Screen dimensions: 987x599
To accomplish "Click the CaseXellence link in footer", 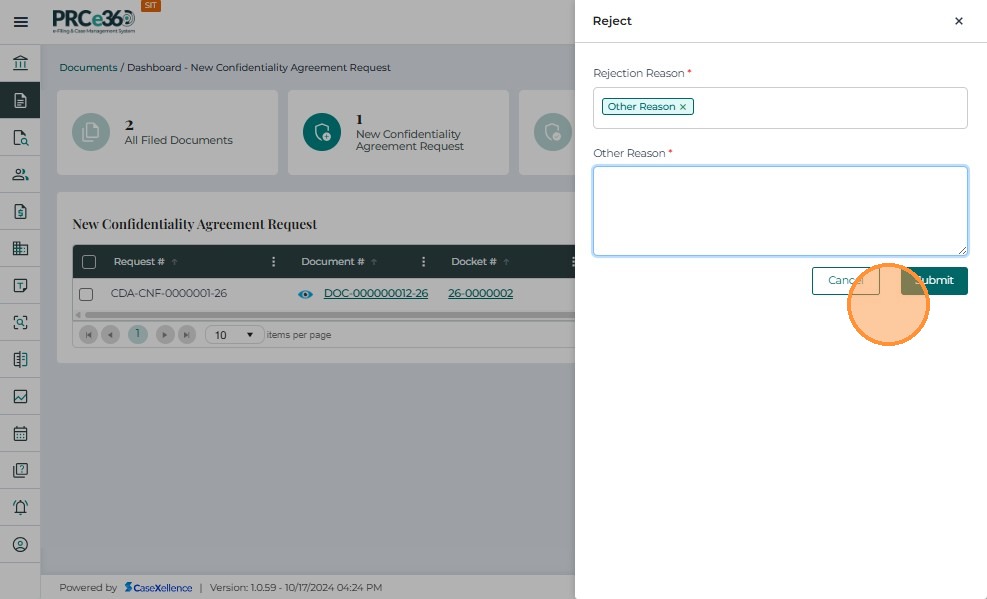I will pos(158,588).
